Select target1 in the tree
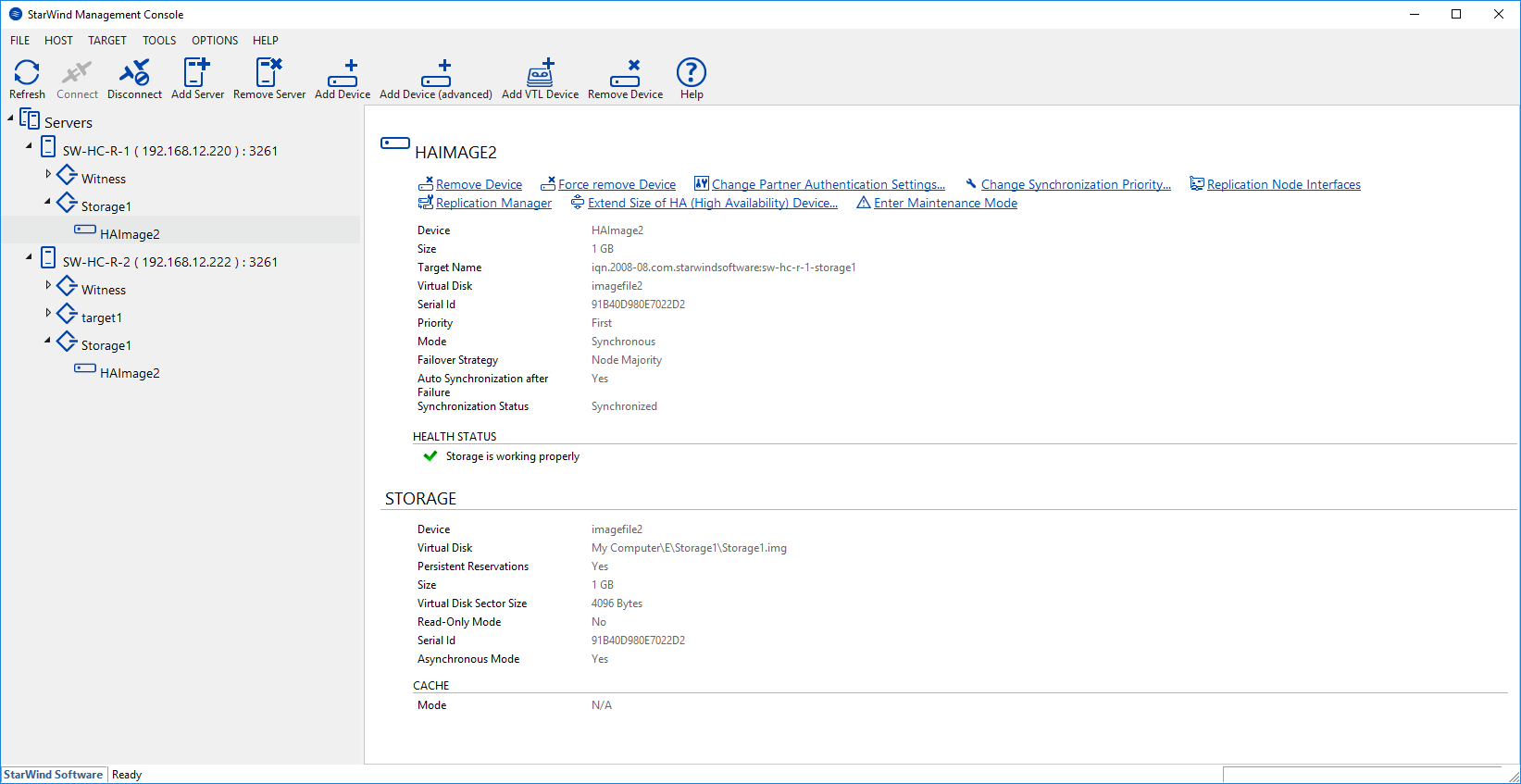 point(102,317)
